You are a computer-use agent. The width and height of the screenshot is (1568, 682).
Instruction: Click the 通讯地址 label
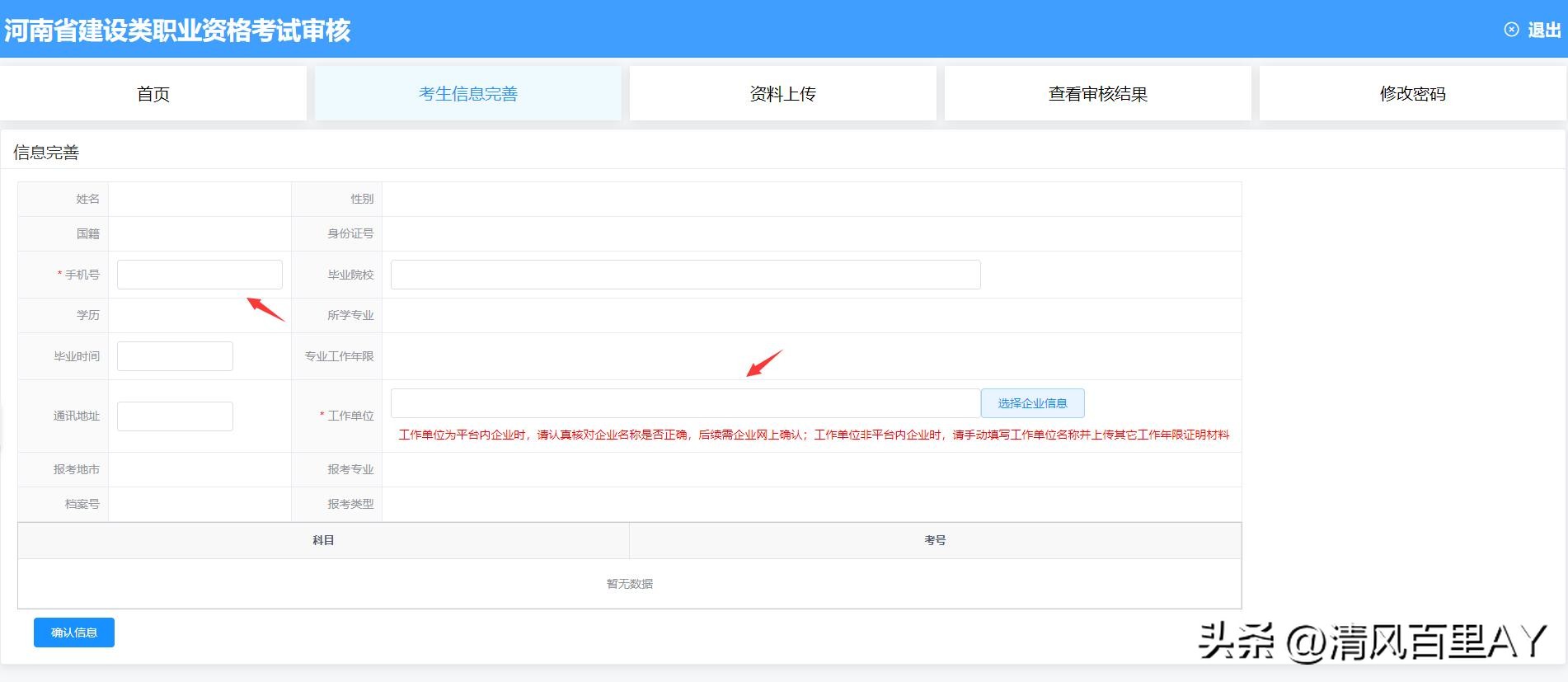(77, 416)
